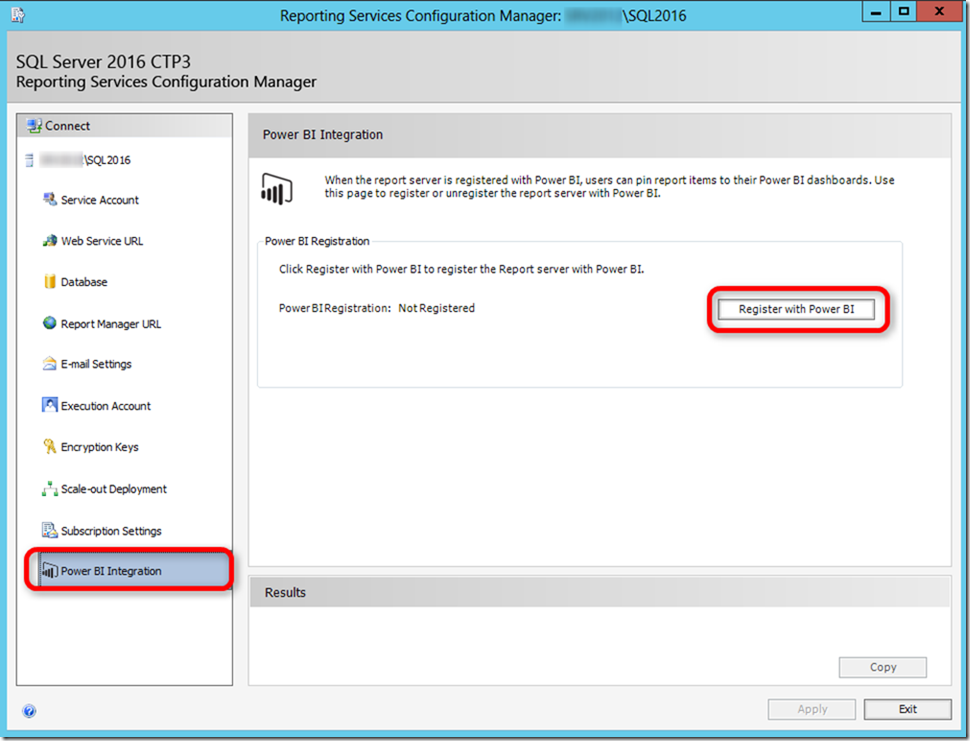The width and height of the screenshot is (970, 741).
Task: Click the server instance icon beside \SQL2016
Action: [29, 160]
